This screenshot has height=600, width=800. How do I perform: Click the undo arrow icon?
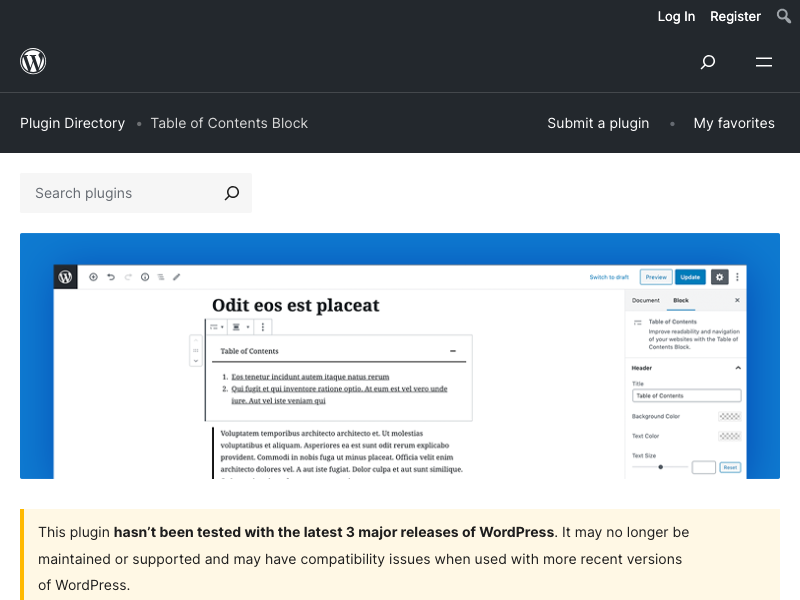(111, 277)
